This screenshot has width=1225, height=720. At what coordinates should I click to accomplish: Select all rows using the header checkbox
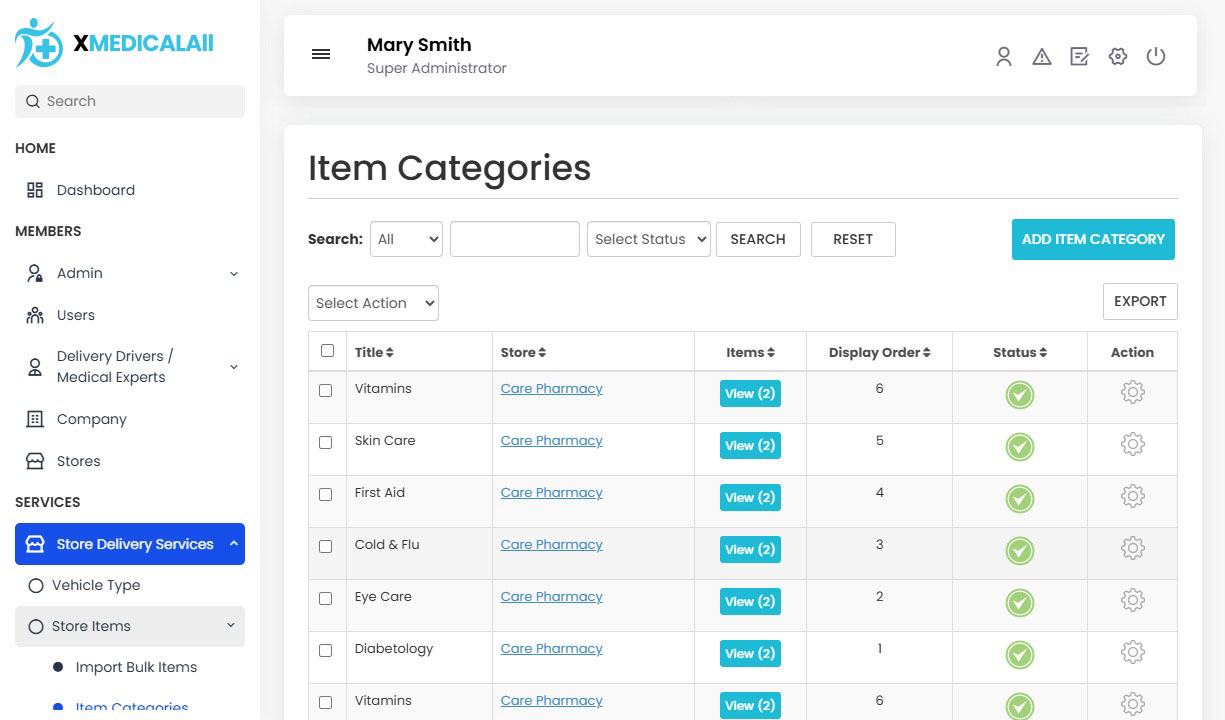click(x=327, y=351)
